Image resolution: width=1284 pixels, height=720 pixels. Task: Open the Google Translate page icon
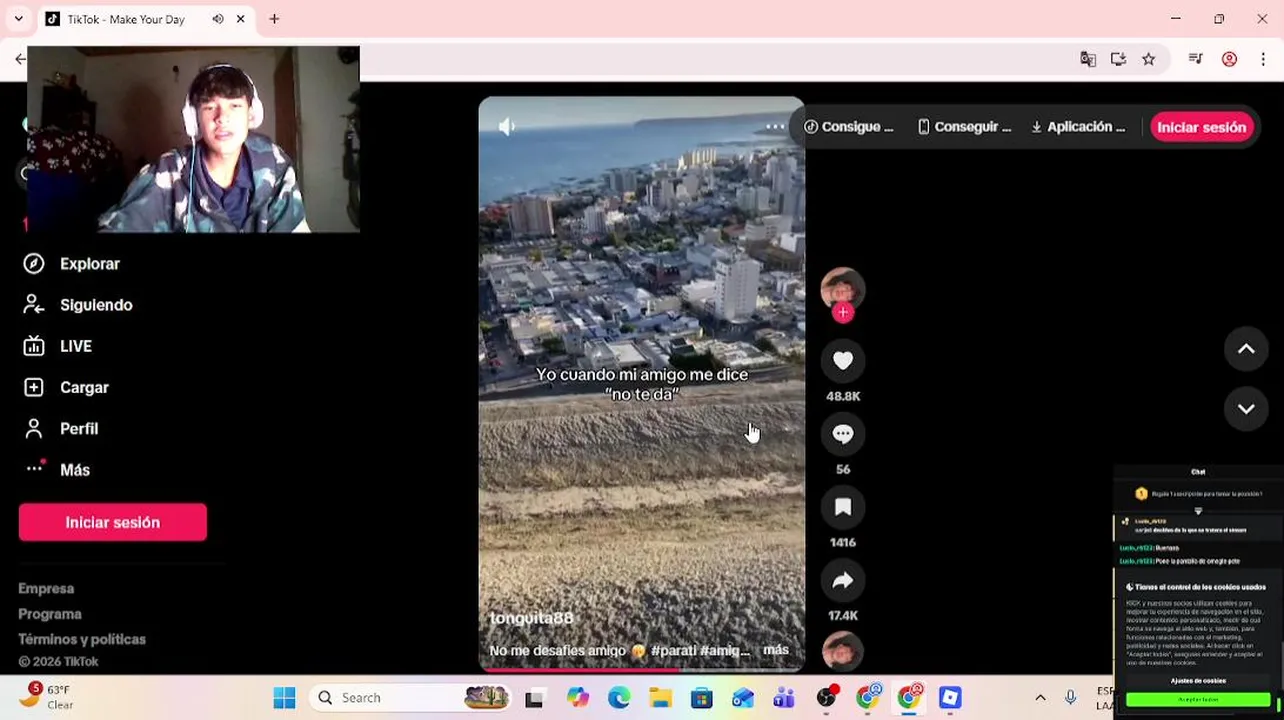(1088, 59)
